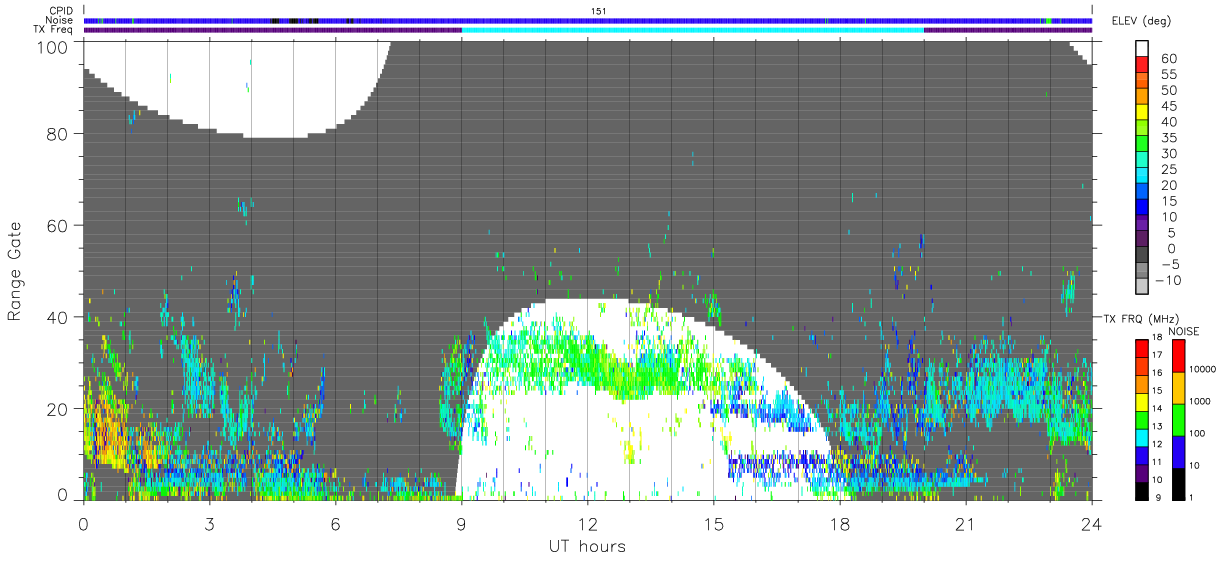Click the black segment of the TX FRQ colour bar

[1141, 491]
